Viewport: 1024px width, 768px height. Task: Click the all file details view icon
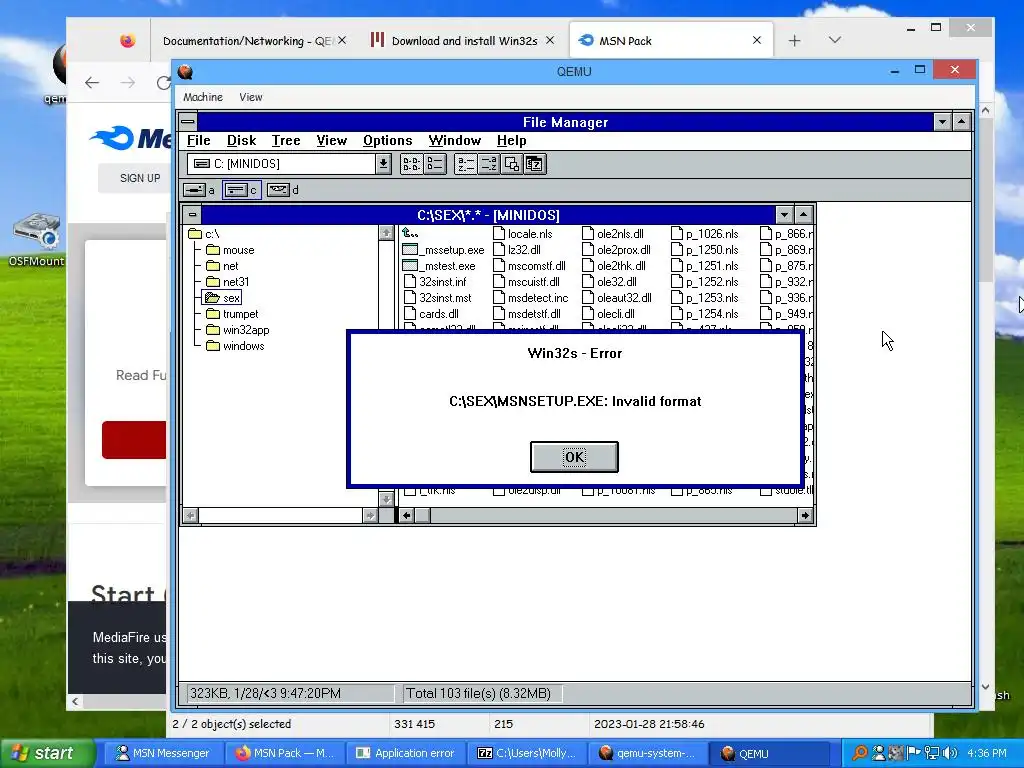coord(434,164)
